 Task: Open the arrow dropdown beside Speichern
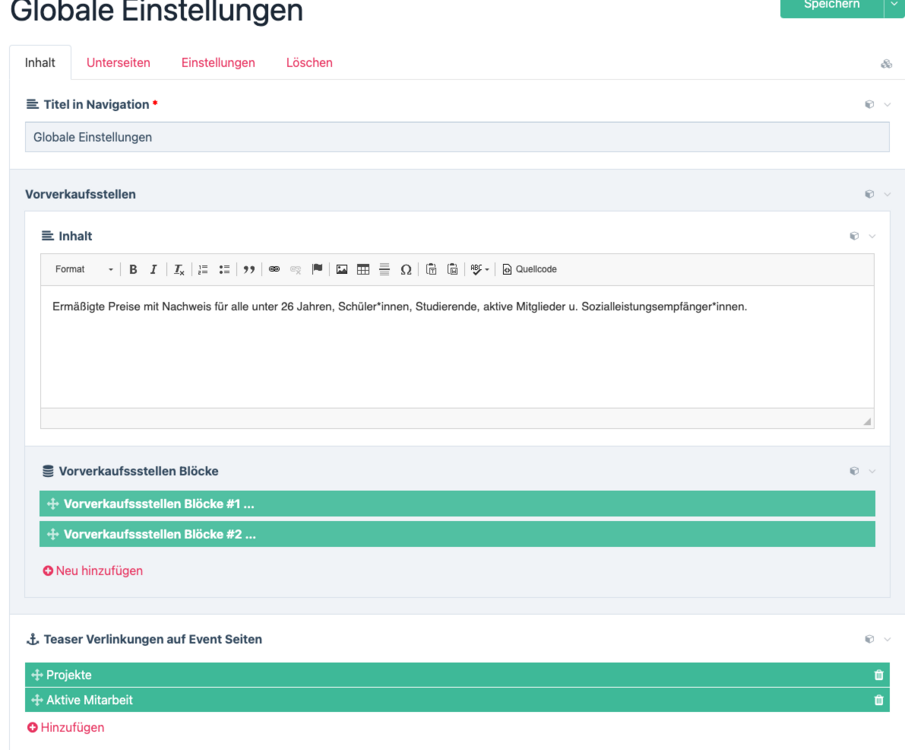point(893,5)
